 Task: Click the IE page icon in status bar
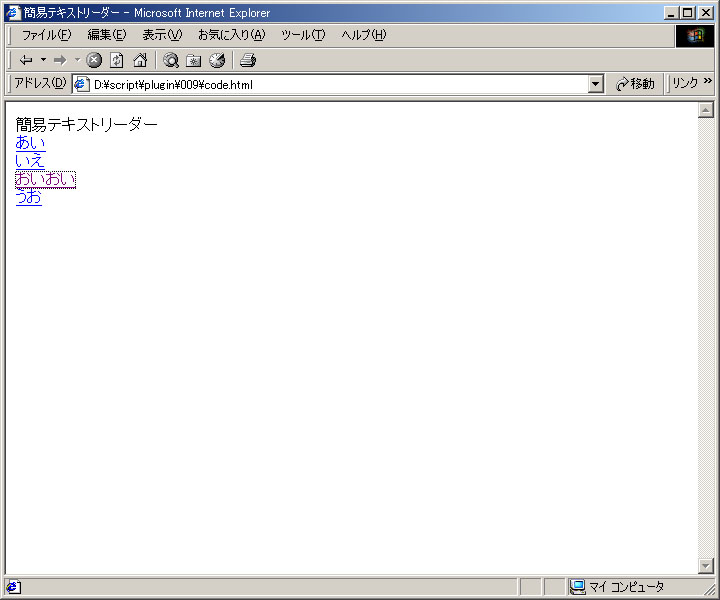(x=13, y=587)
